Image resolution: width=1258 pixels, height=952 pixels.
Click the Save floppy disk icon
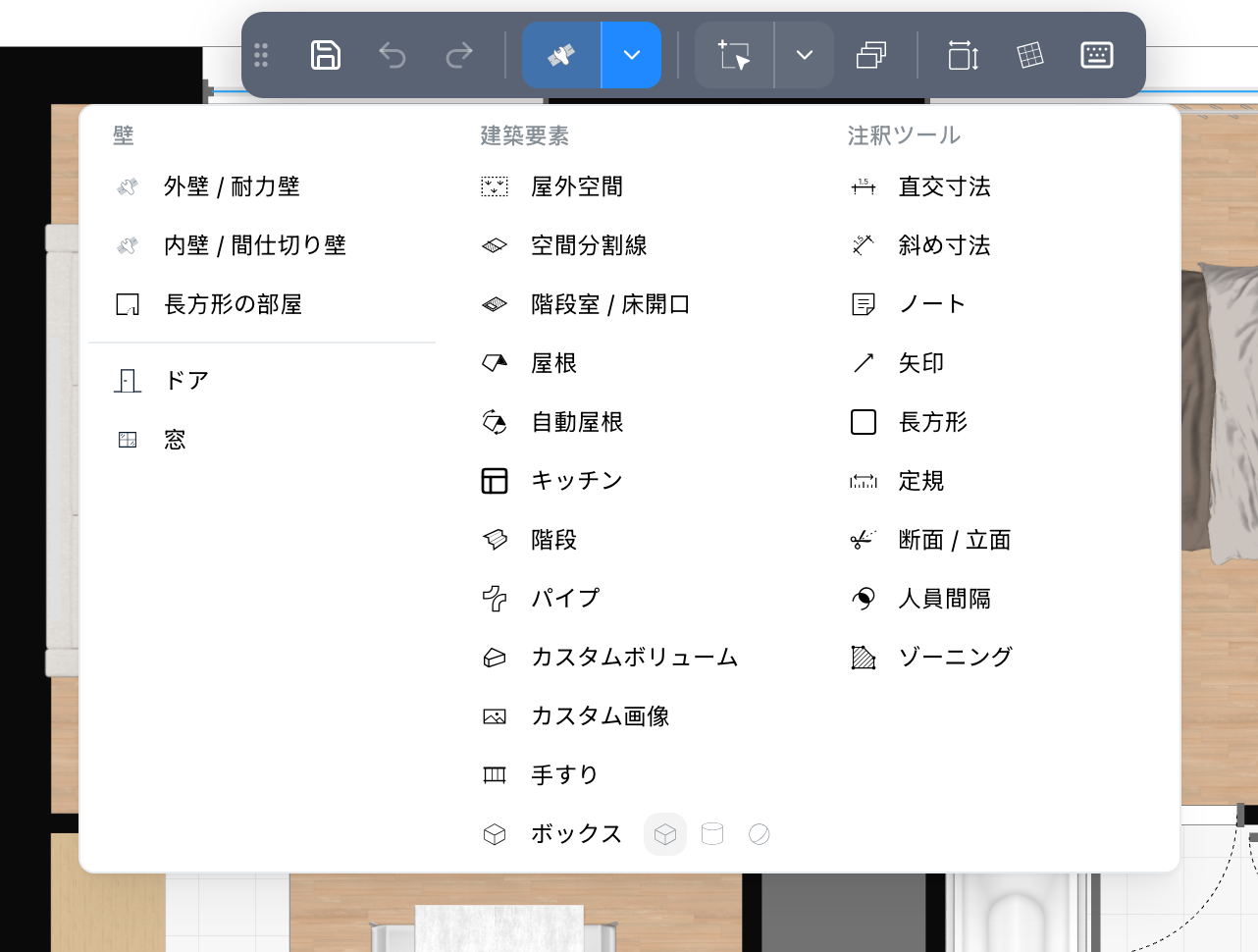326,55
